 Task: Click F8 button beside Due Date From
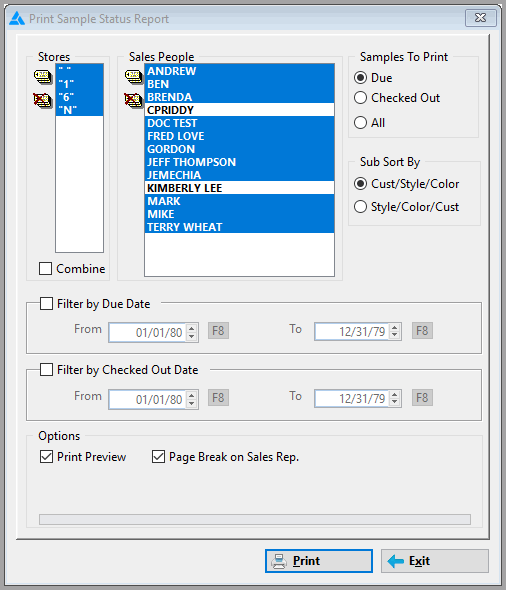pos(219,331)
